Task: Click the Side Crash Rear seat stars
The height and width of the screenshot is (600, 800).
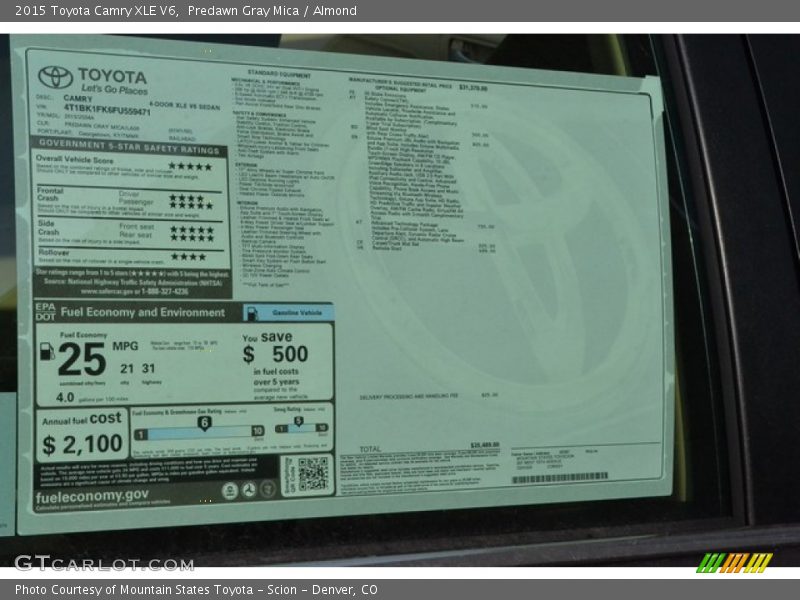Action: (x=192, y=237)
